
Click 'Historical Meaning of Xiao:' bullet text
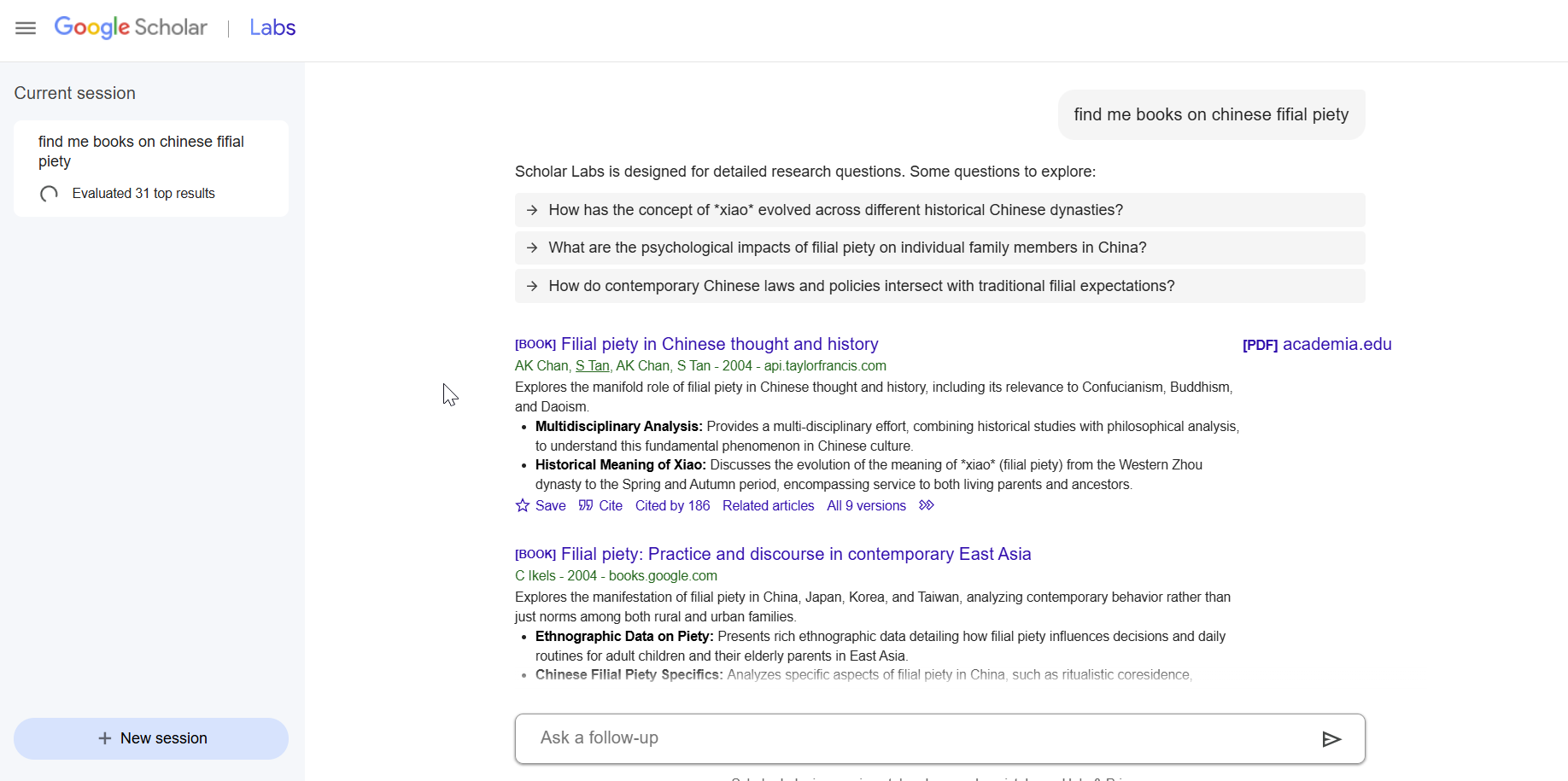coord(620,464)
